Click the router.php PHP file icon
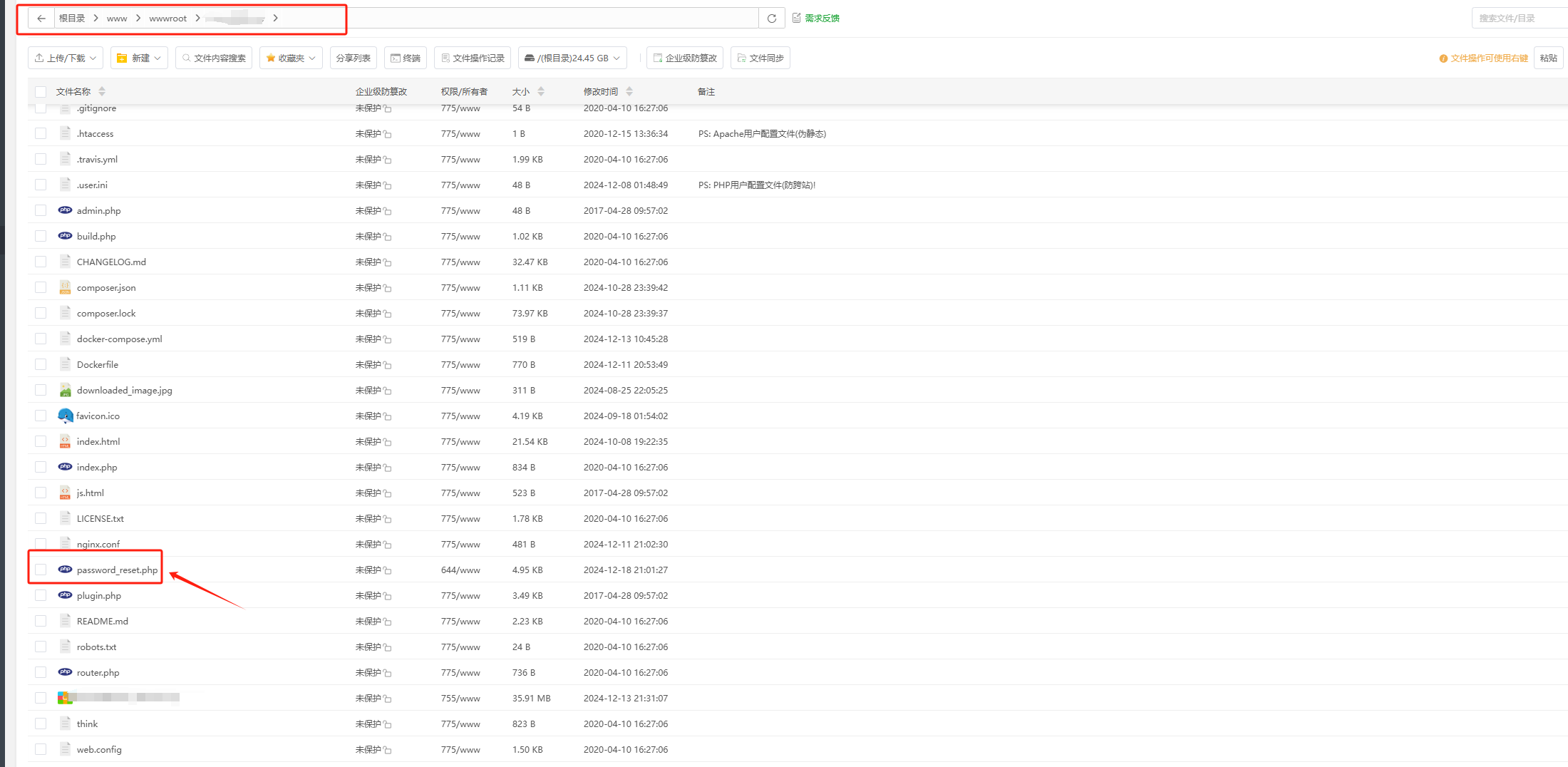The width and height of the screenshot is (1568, 767). [x=65, y=672]
